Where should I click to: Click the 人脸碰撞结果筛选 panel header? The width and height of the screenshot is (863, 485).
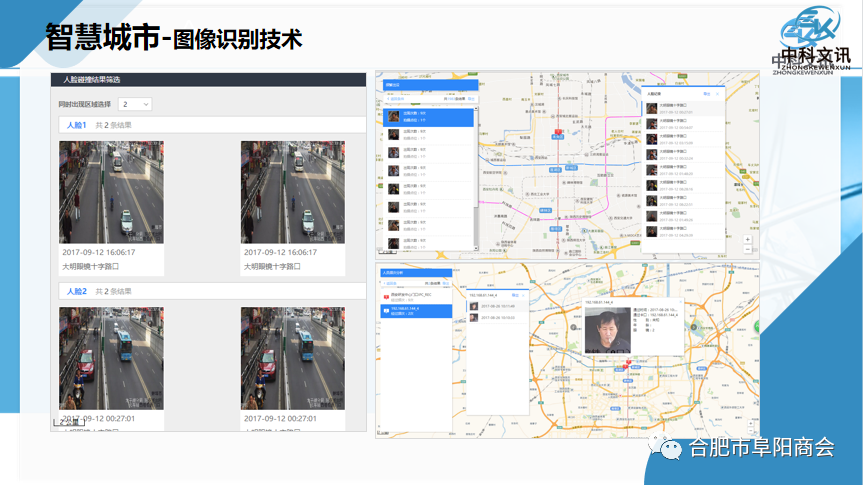click(209, 80)
